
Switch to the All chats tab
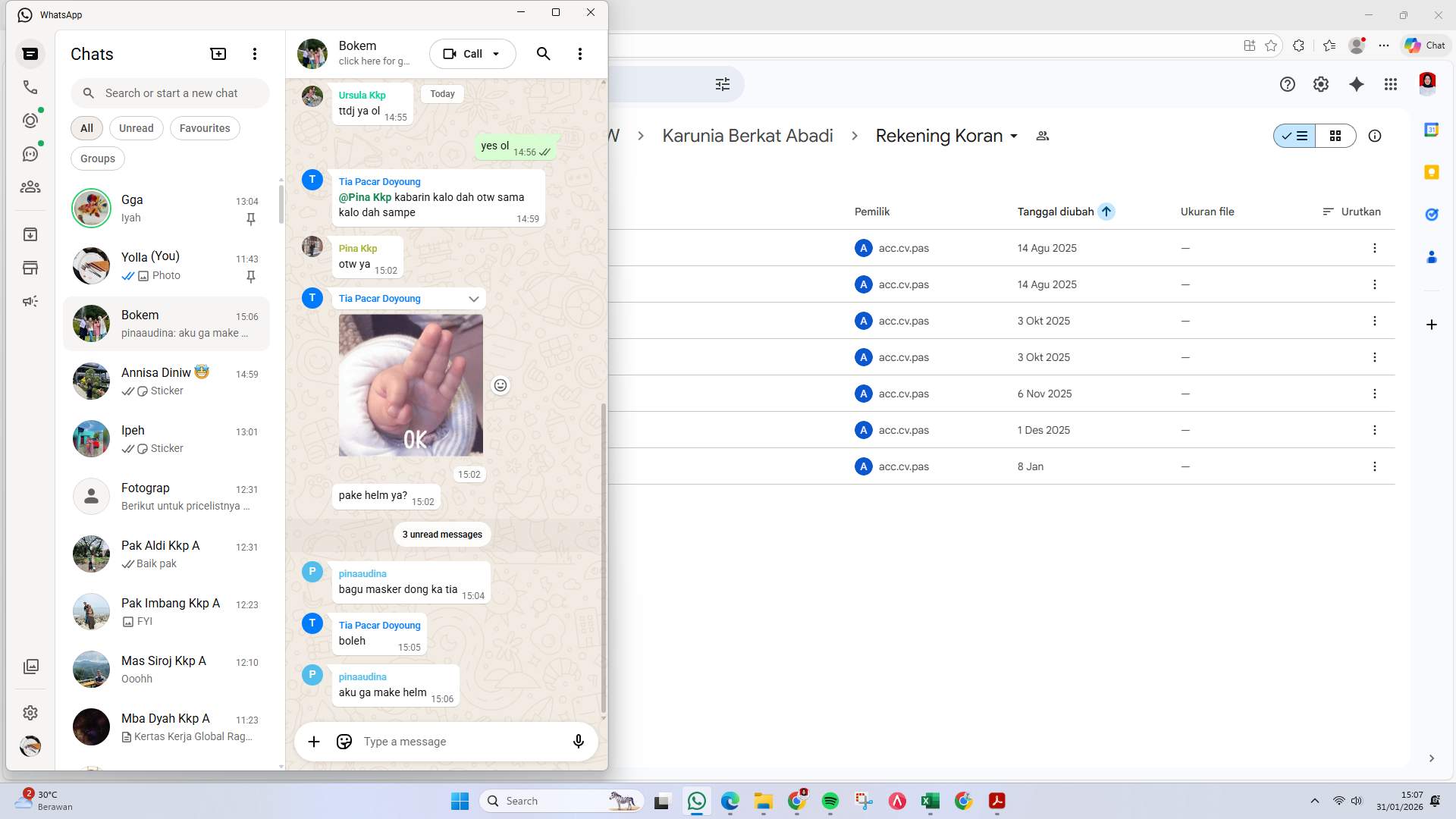tap(86, 127)
